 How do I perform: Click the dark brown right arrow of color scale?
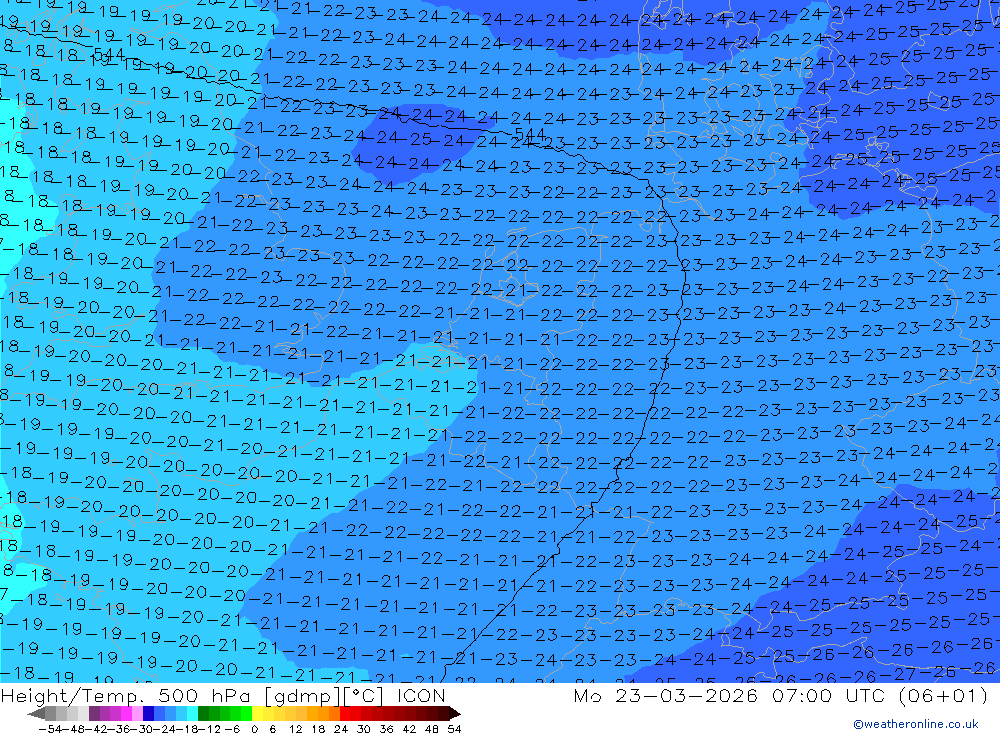[455, 714]
